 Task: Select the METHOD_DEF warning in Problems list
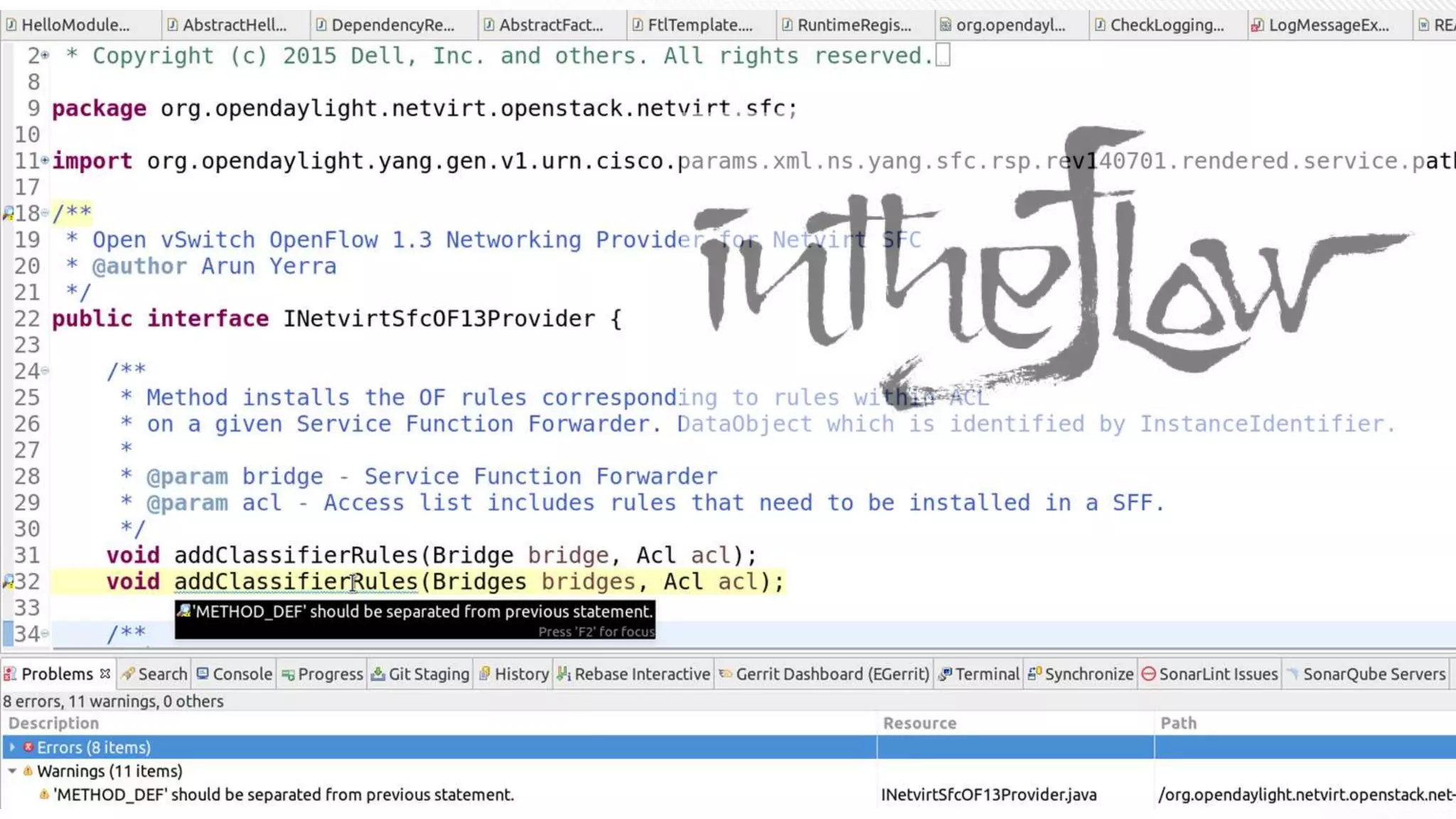283,795
